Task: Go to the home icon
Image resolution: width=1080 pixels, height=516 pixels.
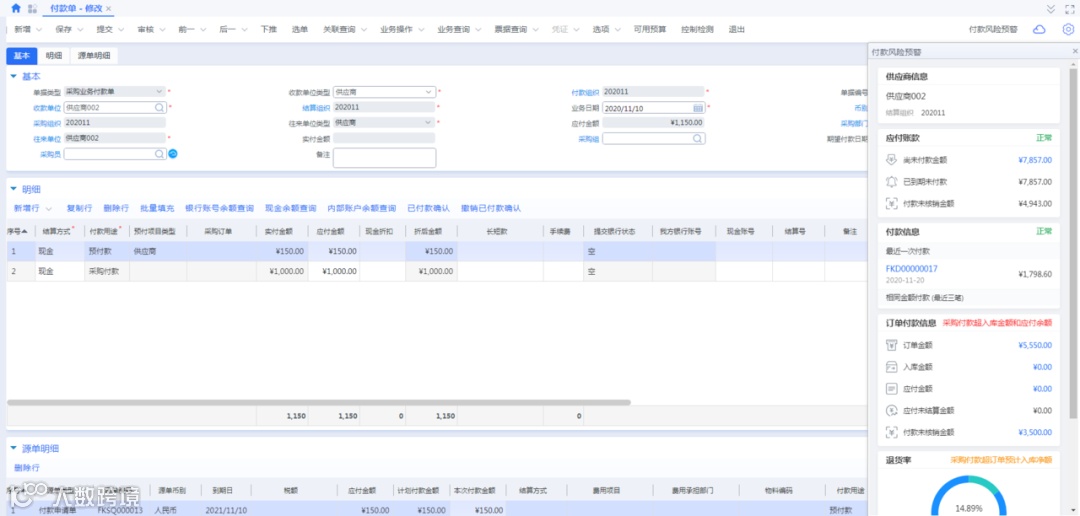Action: pyautogui.click(x=16, y=8)
